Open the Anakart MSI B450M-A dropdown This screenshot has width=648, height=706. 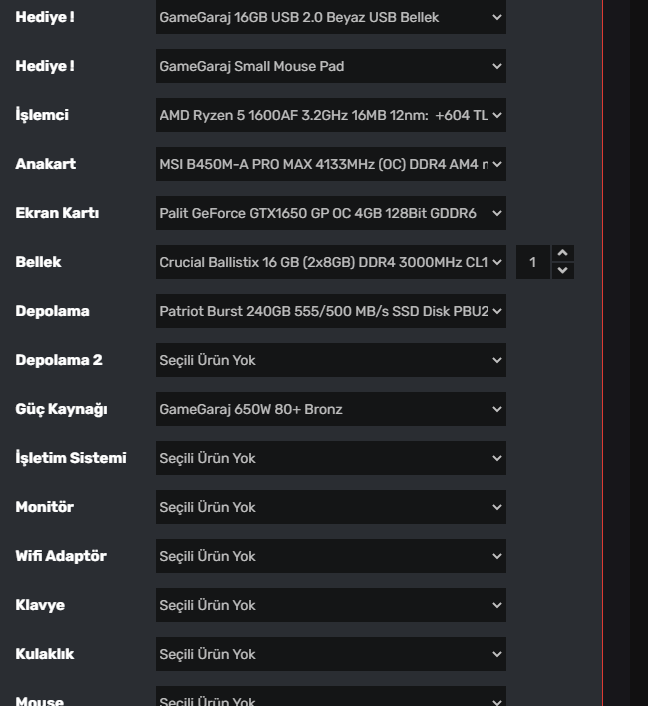click(330, 164)
